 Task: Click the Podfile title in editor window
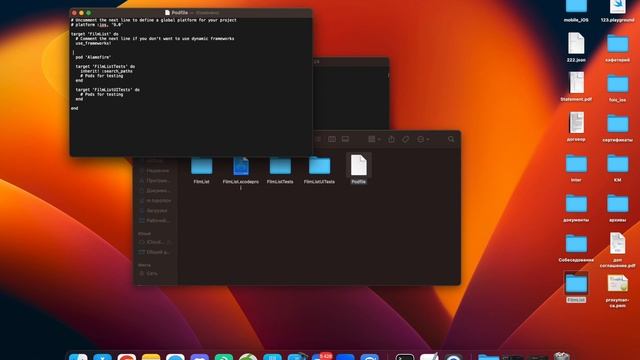tap(179, 13)
